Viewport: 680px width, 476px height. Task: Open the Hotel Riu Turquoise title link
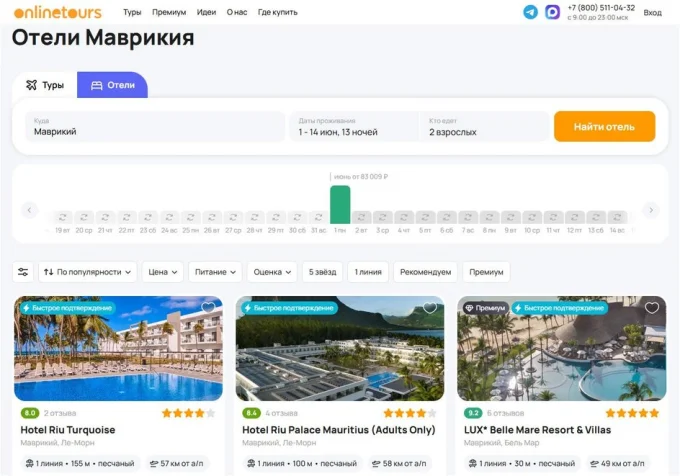click(68, 430)
